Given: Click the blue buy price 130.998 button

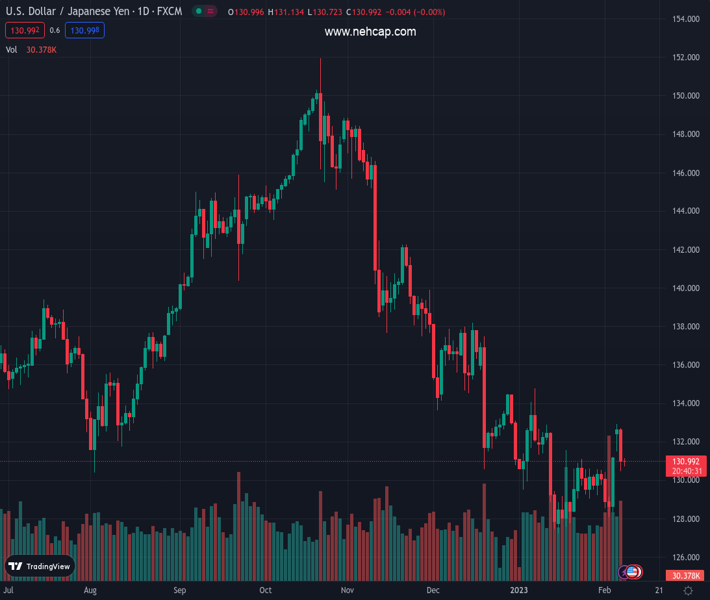Looking at the screenshot, I should pyautogui.click(x=85, y=30).
